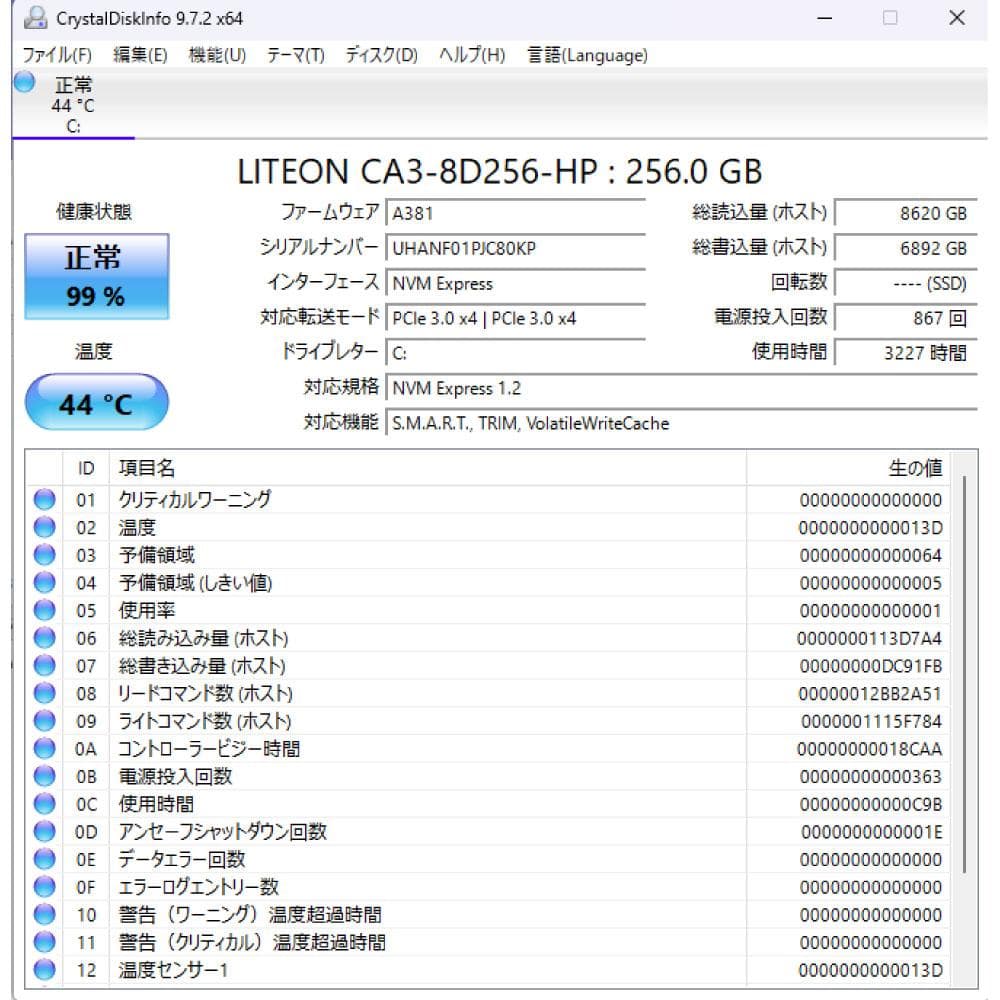Click the blue status dot next to クリティカルワーニング
This screenshot has width=1000, height=1000.
point(44,499)
